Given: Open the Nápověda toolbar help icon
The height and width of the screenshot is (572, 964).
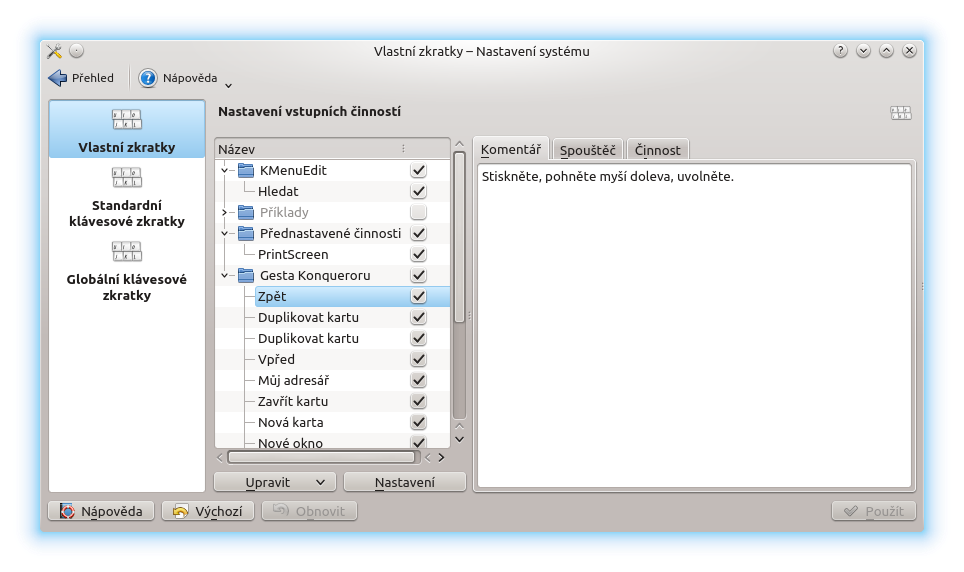Looking at the screenshot, I should 148,78.
